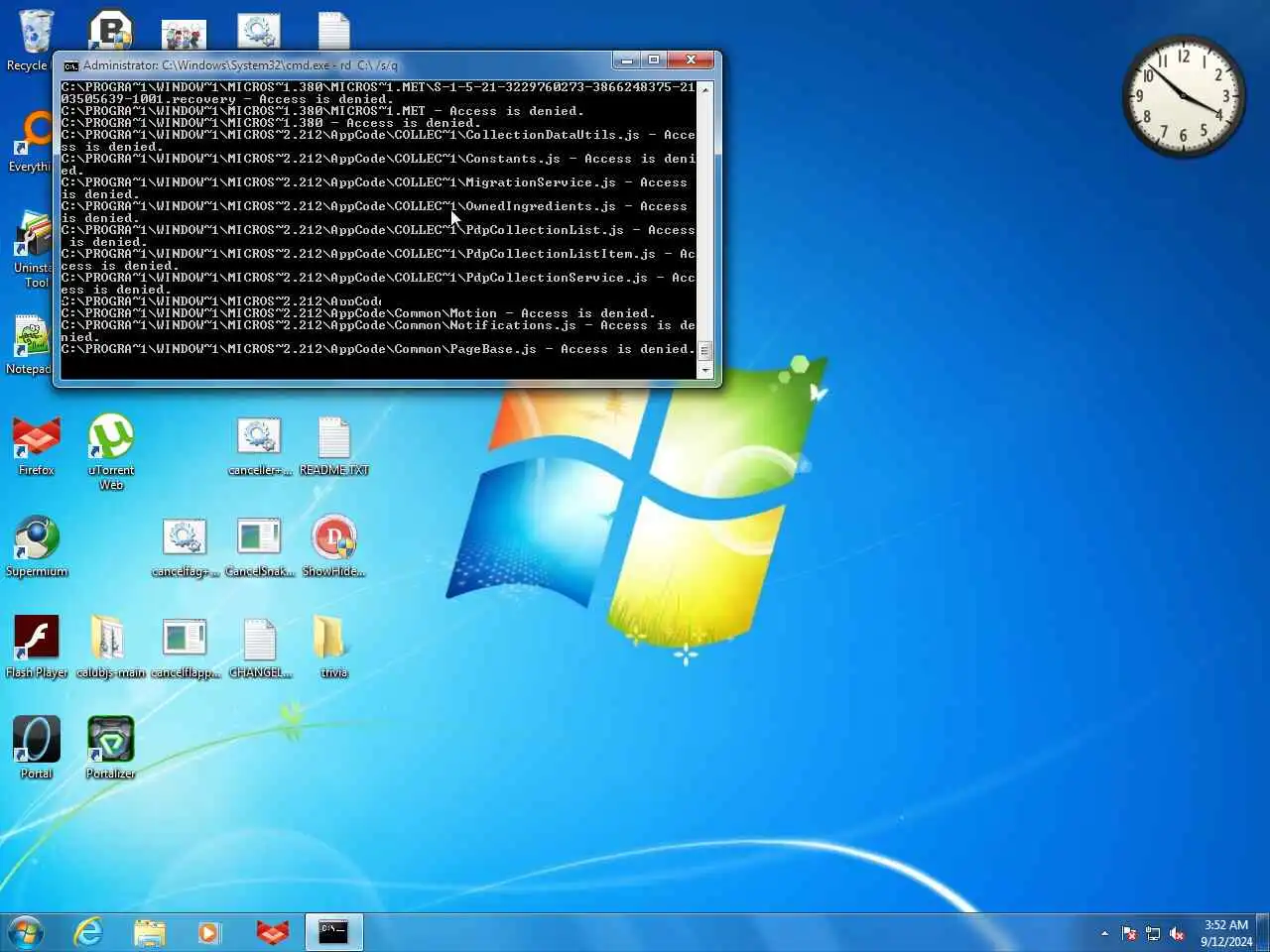Click the 'PdpCollectionListItem.js' output line

point(378,260)
